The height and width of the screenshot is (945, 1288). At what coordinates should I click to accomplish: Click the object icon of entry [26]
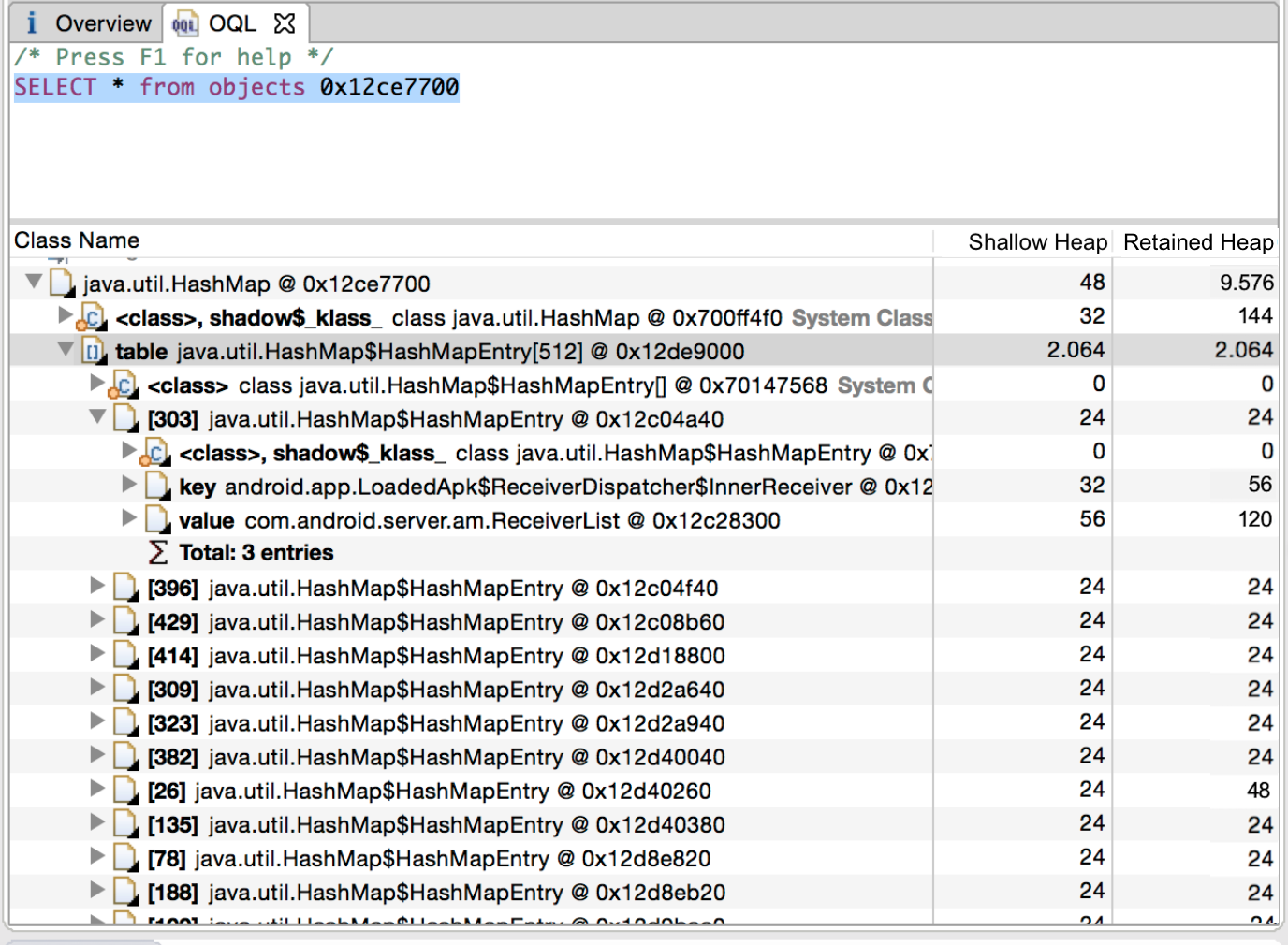pos(125,791)
